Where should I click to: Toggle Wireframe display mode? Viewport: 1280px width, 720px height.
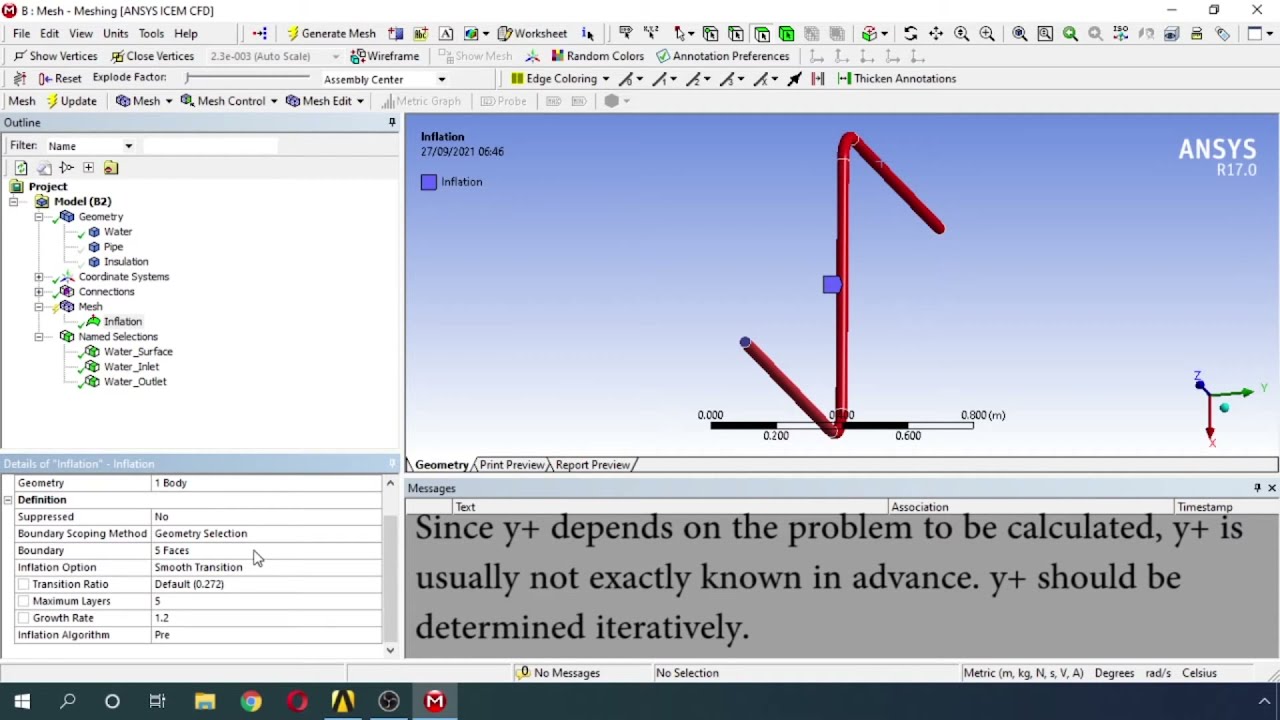[384, 56]
